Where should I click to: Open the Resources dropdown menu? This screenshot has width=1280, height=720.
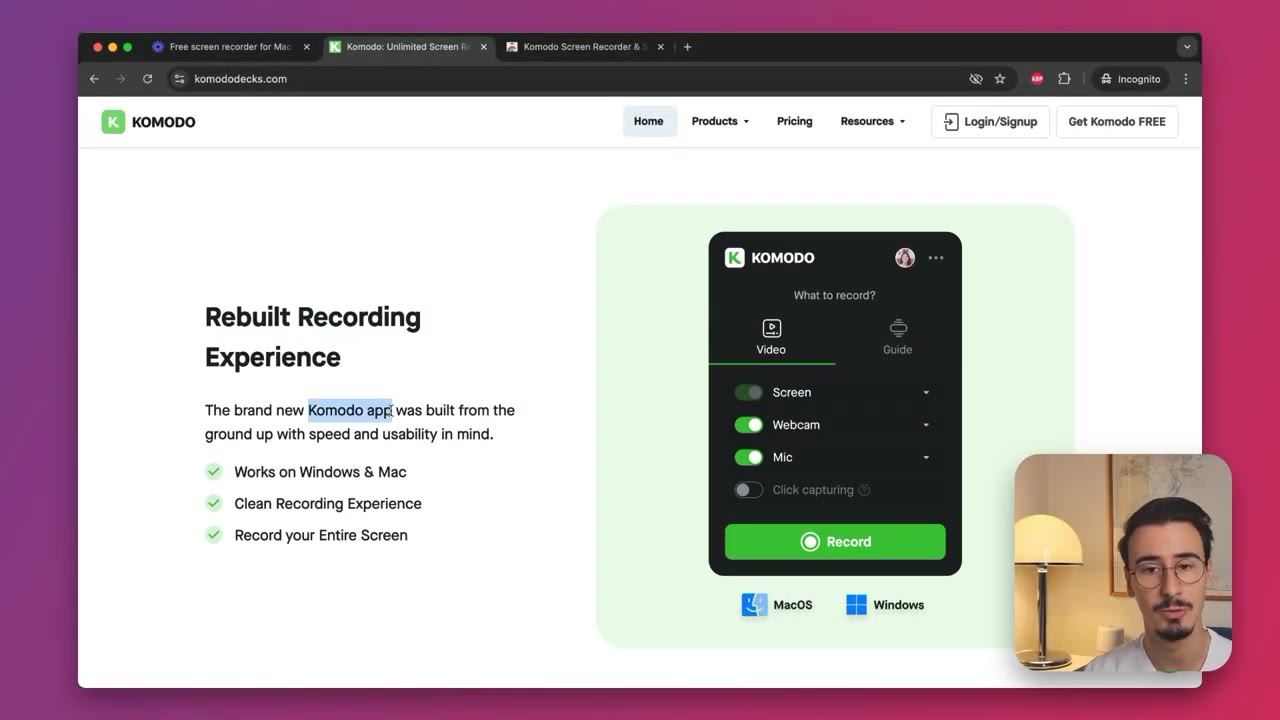pos(873,121)
